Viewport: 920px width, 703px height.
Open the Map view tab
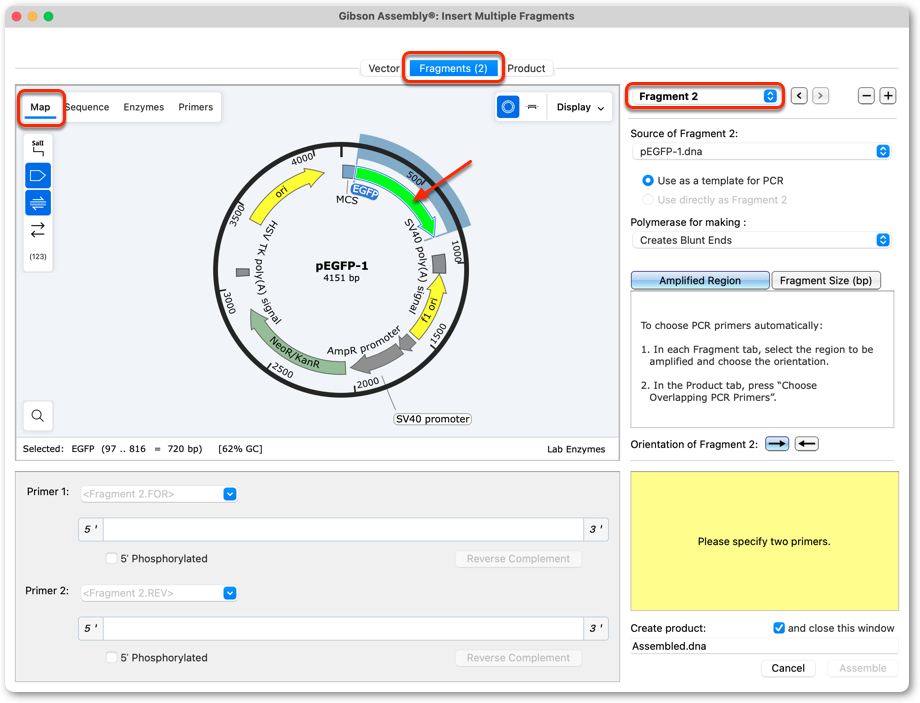40,107
